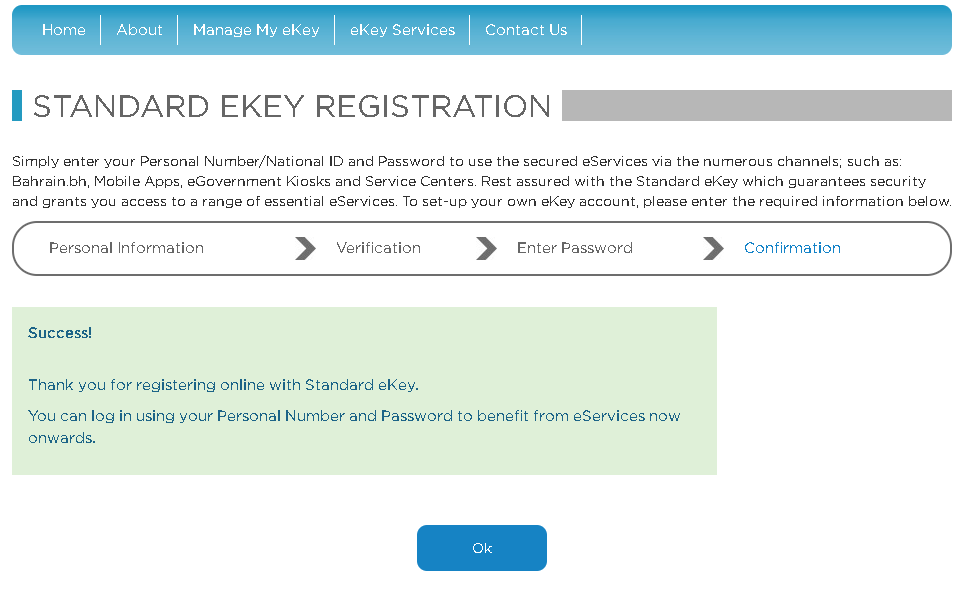Select the Enter Password step

pyautogui.click(x=575, y=248)
